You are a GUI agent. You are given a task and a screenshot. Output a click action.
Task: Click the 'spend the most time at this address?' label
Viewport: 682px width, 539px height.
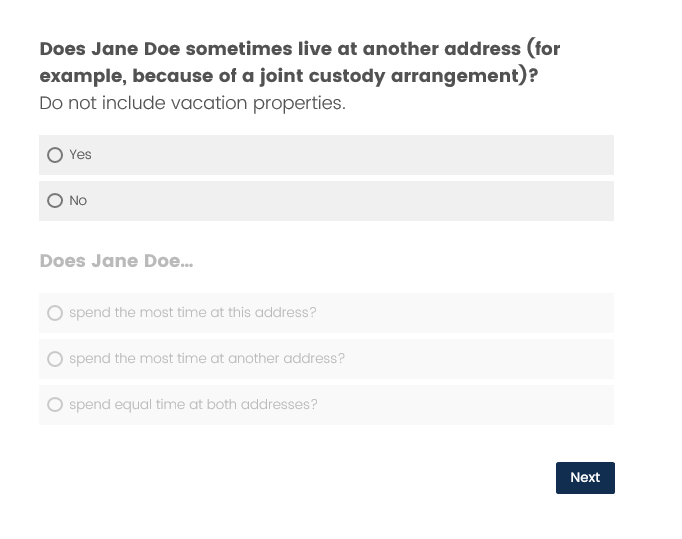[x=192, y=313]
